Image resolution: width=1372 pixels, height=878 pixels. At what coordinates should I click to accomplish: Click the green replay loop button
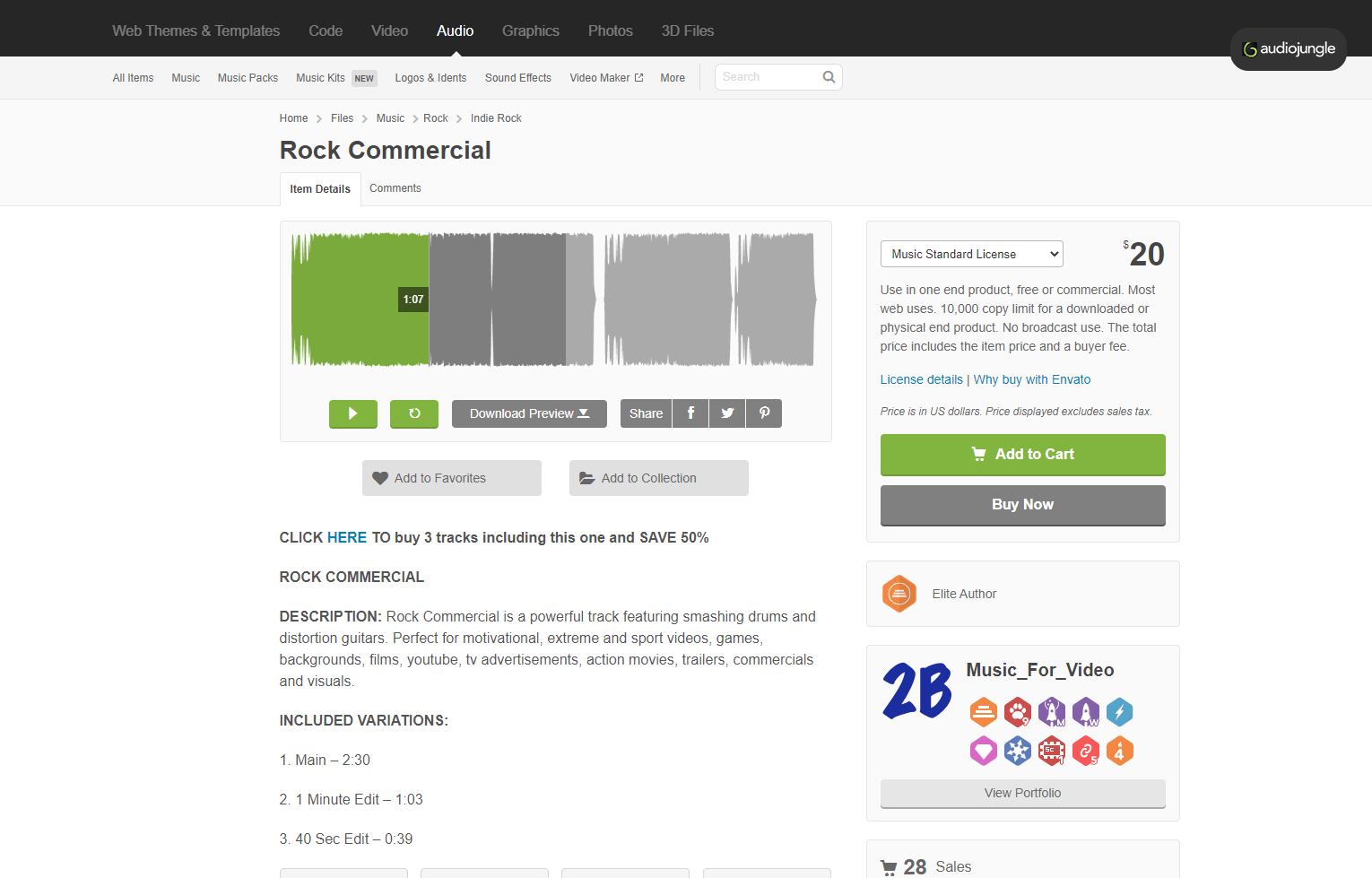(414, 413)
